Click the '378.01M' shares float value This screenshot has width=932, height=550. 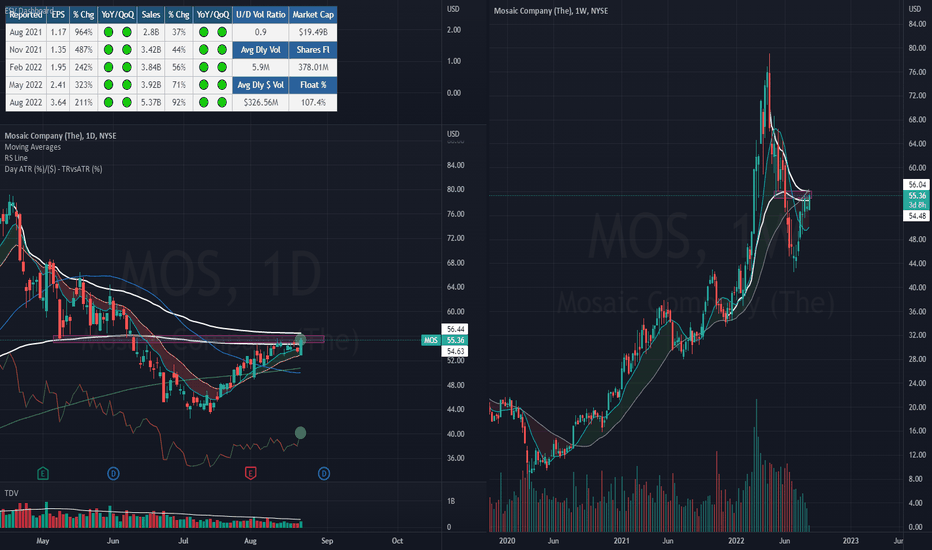[x=313, y=67]
